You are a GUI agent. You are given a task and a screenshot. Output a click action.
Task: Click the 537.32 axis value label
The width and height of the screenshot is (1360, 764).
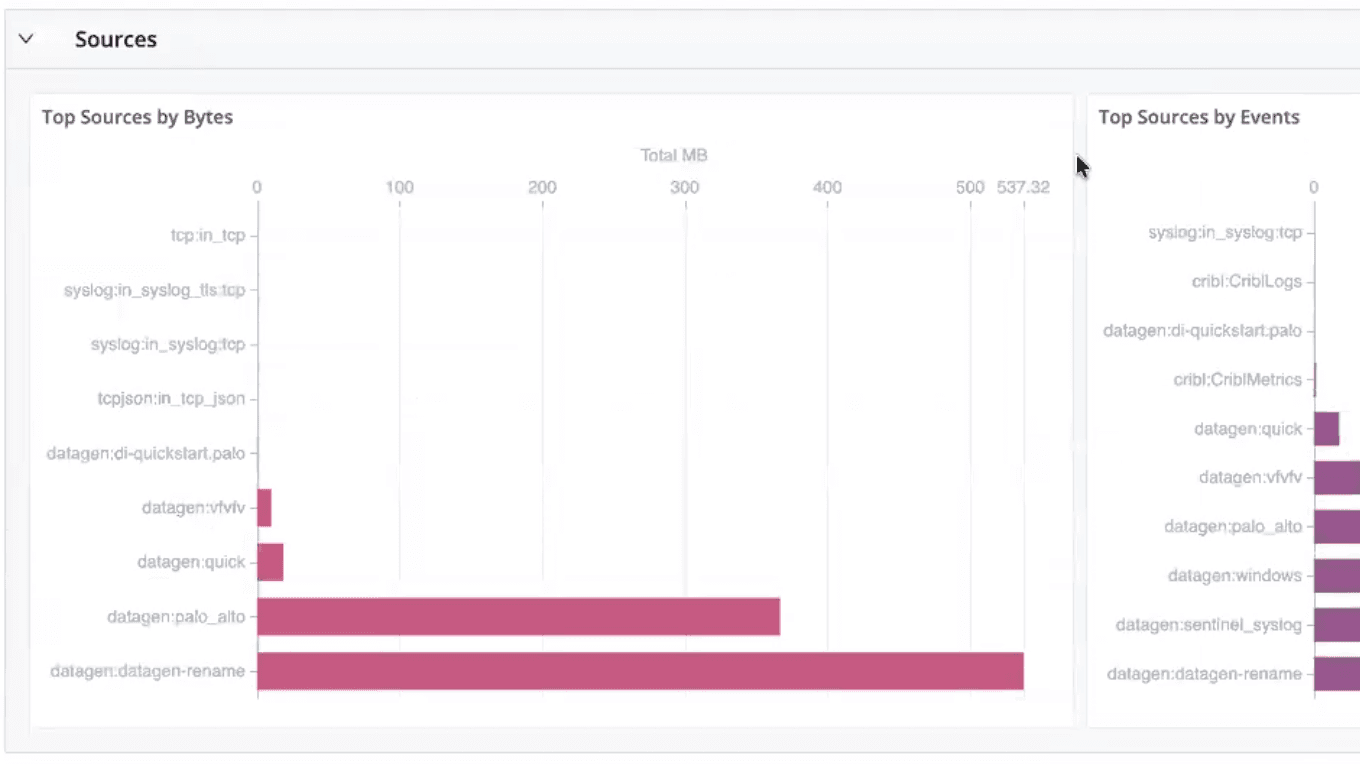pyautogui.click(x=1024, y=186)
